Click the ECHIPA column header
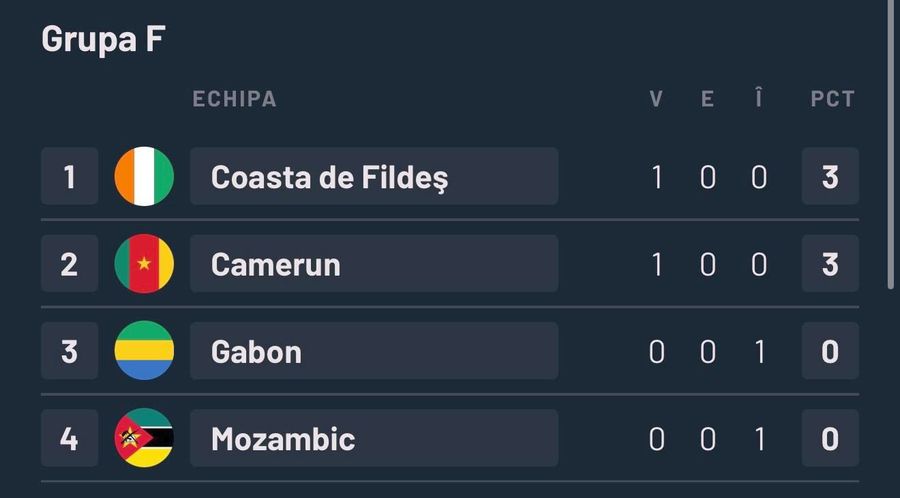This screenshot has height=498, width=900. [234, 99]
